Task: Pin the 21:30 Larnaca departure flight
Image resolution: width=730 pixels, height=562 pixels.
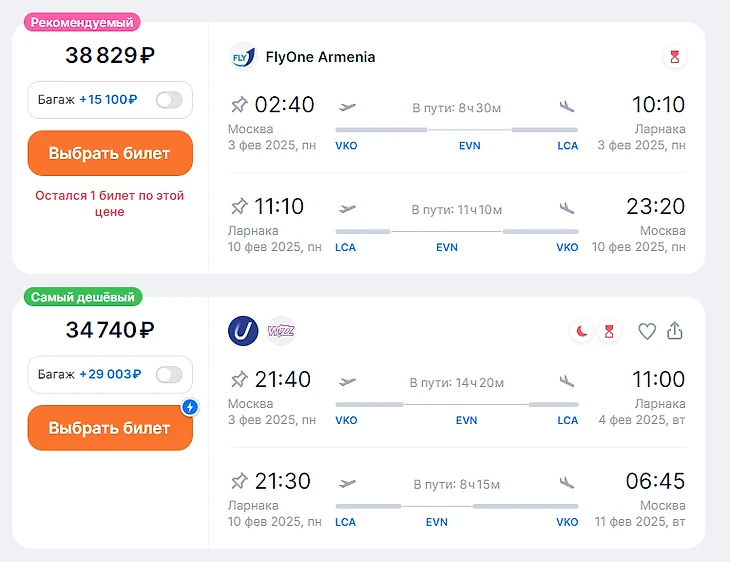Action: [238, 482]
